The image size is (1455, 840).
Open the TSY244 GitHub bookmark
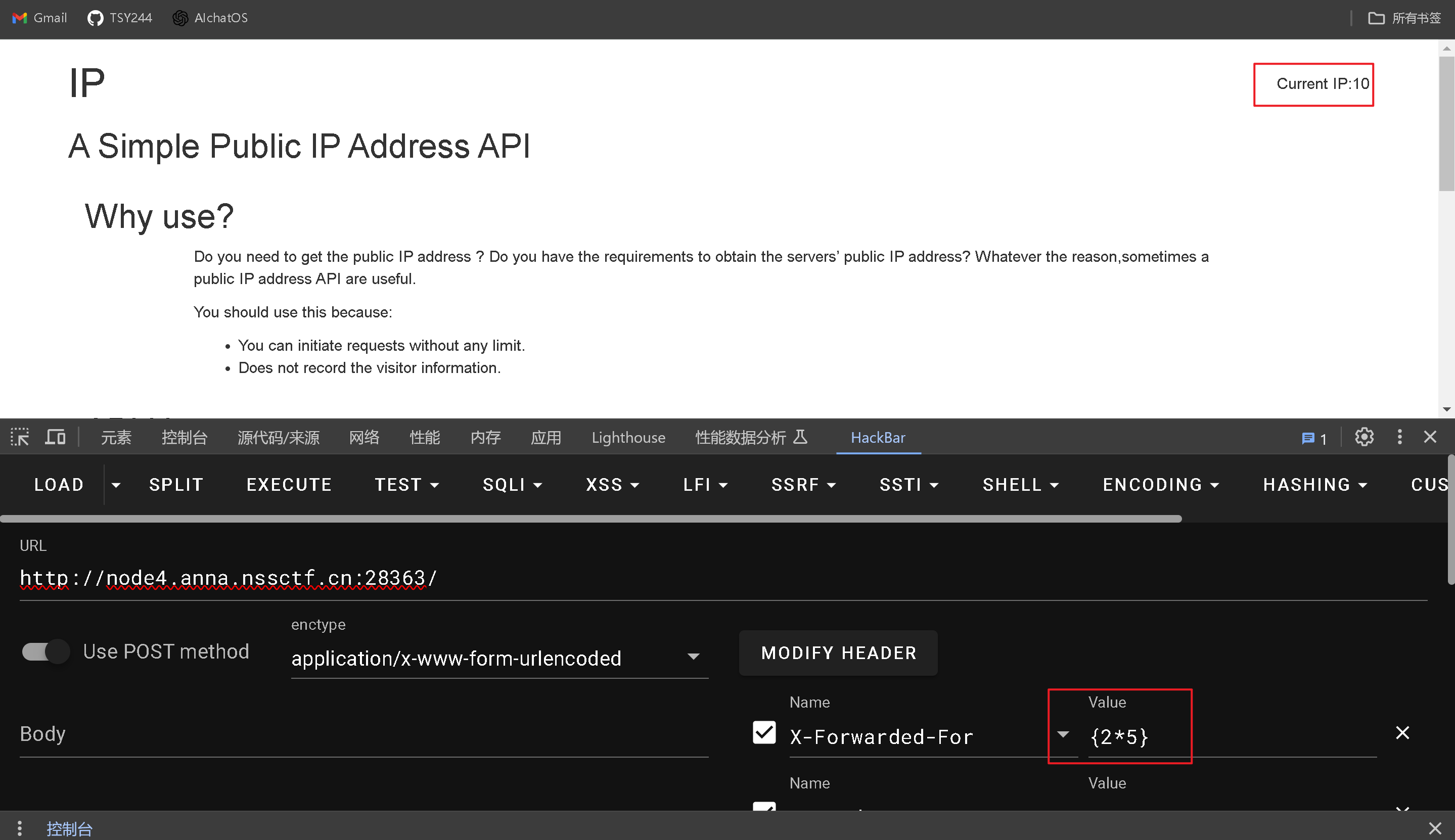click(119, 18)
